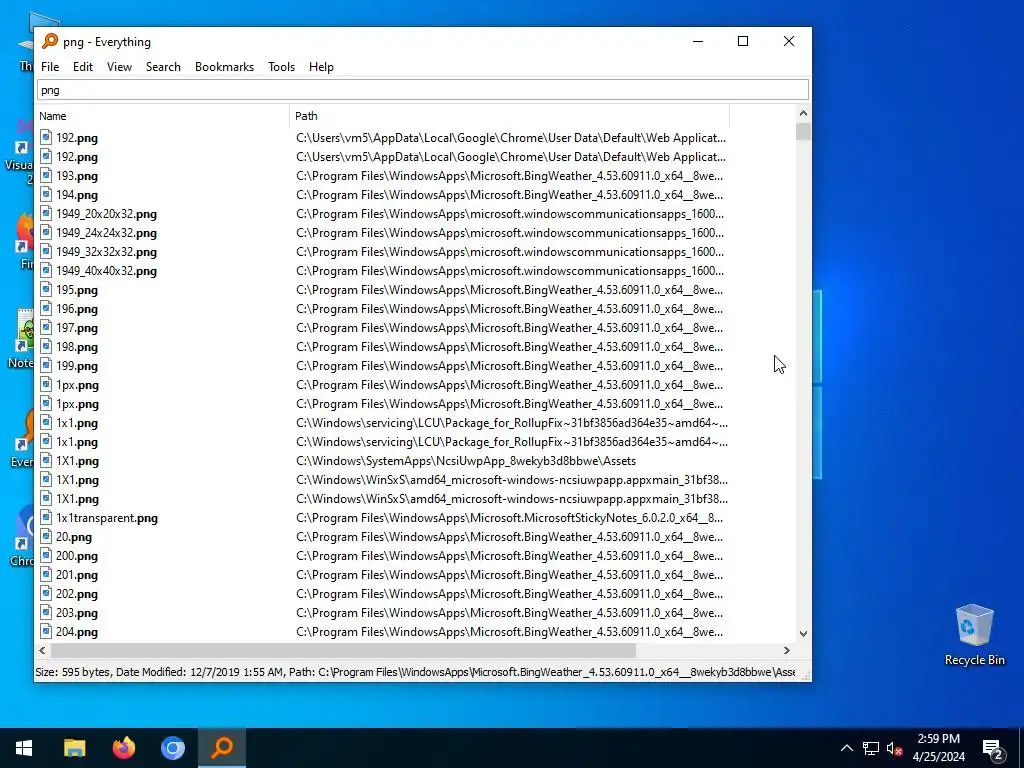
Task: Show hidden tray icons chevron
Action: point(846,748)
